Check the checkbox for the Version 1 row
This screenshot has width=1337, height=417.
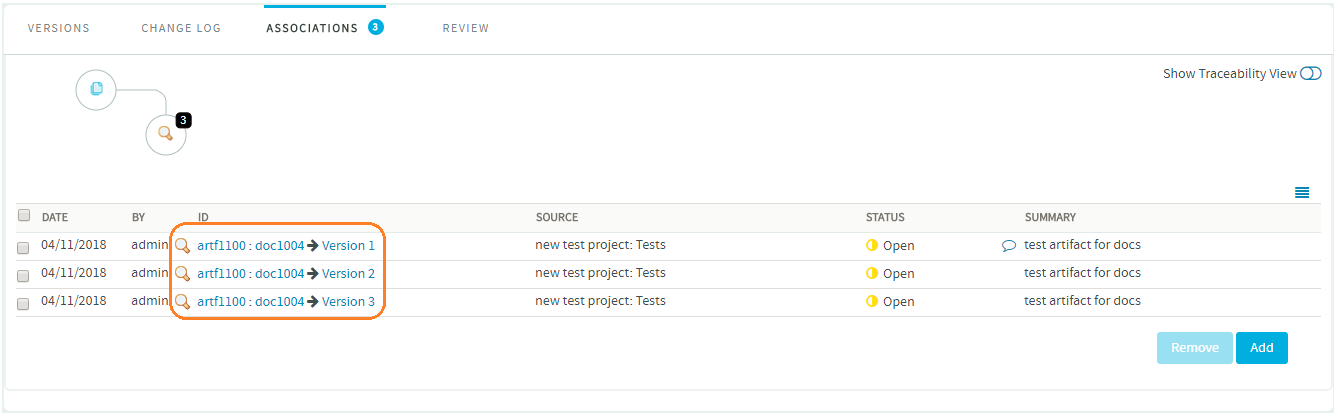click(24, 248)
